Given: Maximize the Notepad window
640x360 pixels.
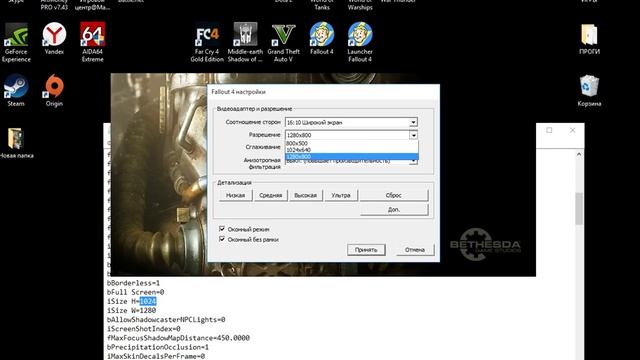Looking at the screenshot, I should (x=549, y=130).
